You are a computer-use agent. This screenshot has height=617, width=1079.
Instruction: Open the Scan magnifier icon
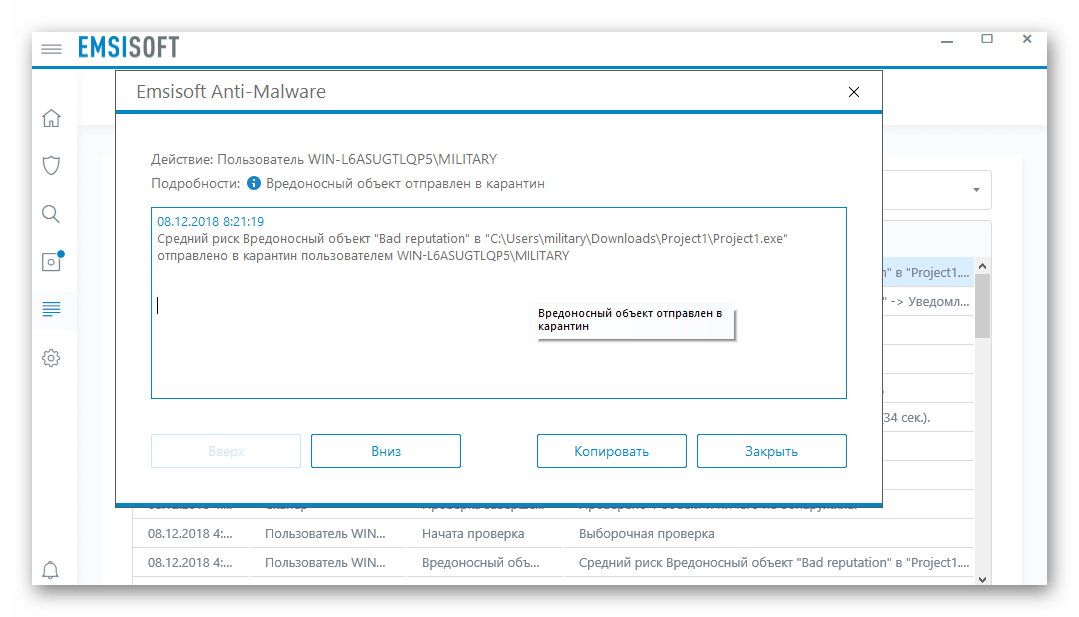pos(51,214)
